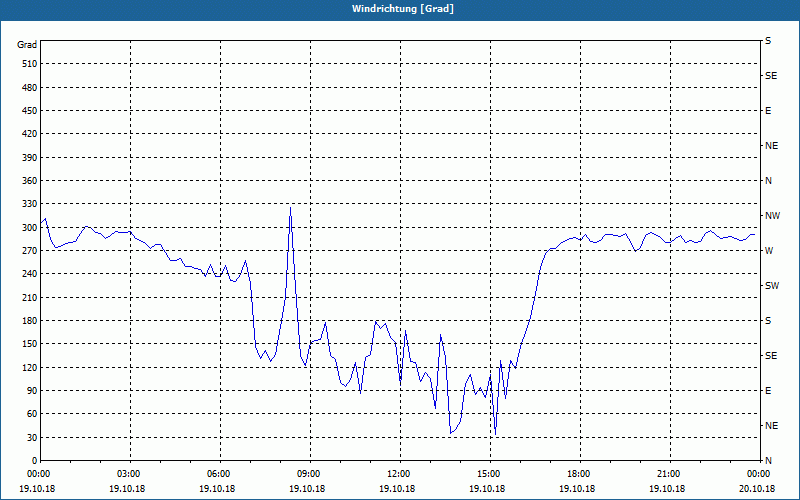
Task: Click the 0 value at y-axis bottom
Action: [x=34, y=461]
